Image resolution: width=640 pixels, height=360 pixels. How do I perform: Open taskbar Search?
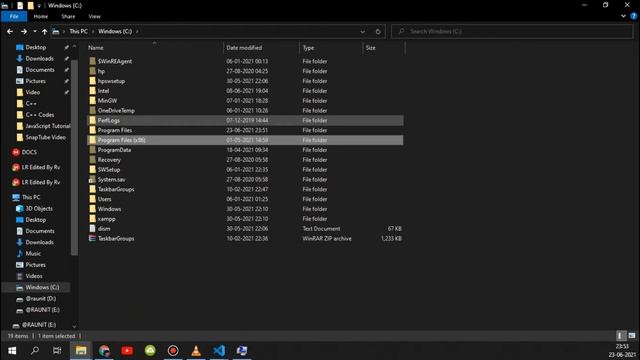pos(35,351)
